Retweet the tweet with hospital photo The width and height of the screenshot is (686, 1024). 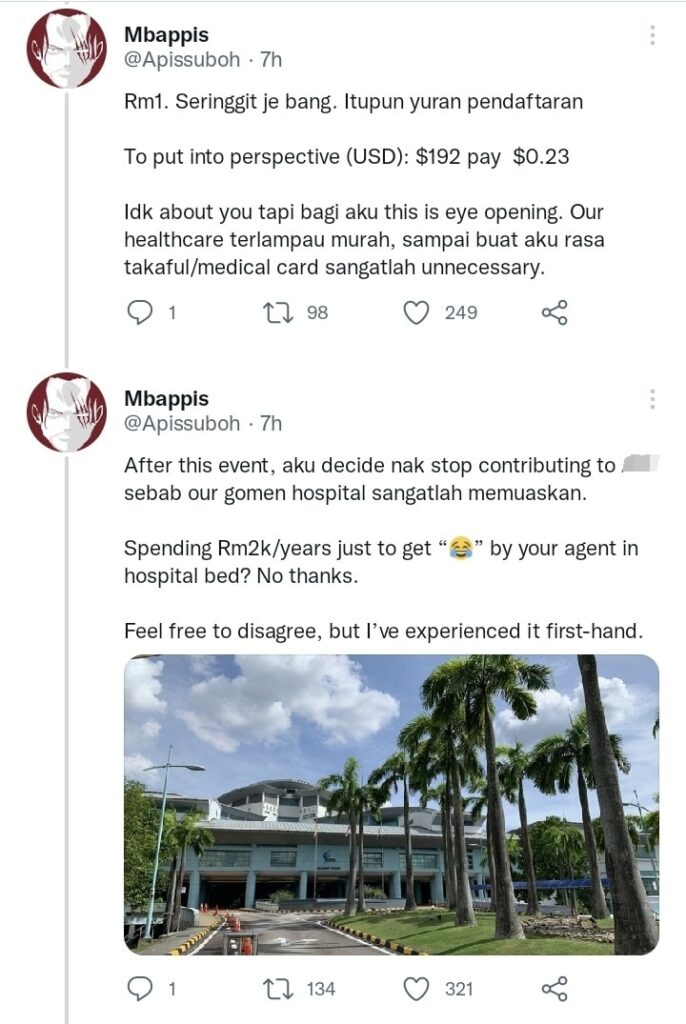tap(277, 989)
